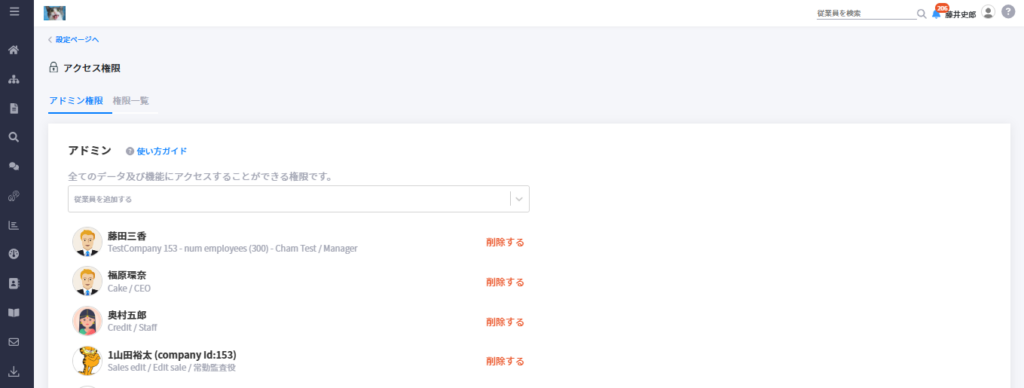Open the link chain sidebar icon
This screenshot has height=388, width=1024.
coord(14,196)
